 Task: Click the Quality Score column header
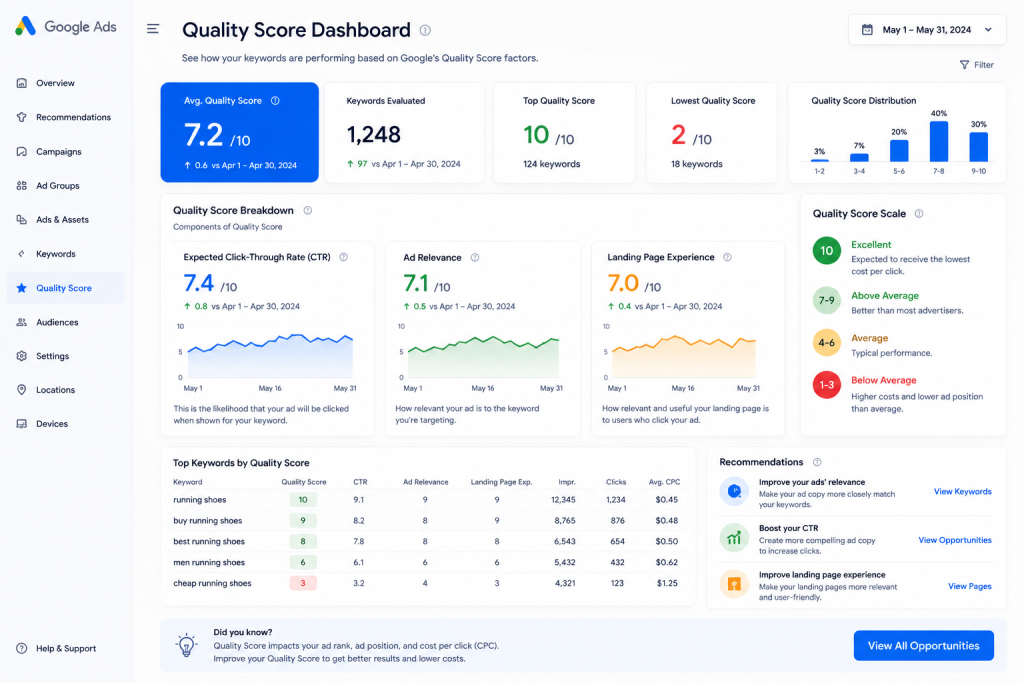(303, 482)
